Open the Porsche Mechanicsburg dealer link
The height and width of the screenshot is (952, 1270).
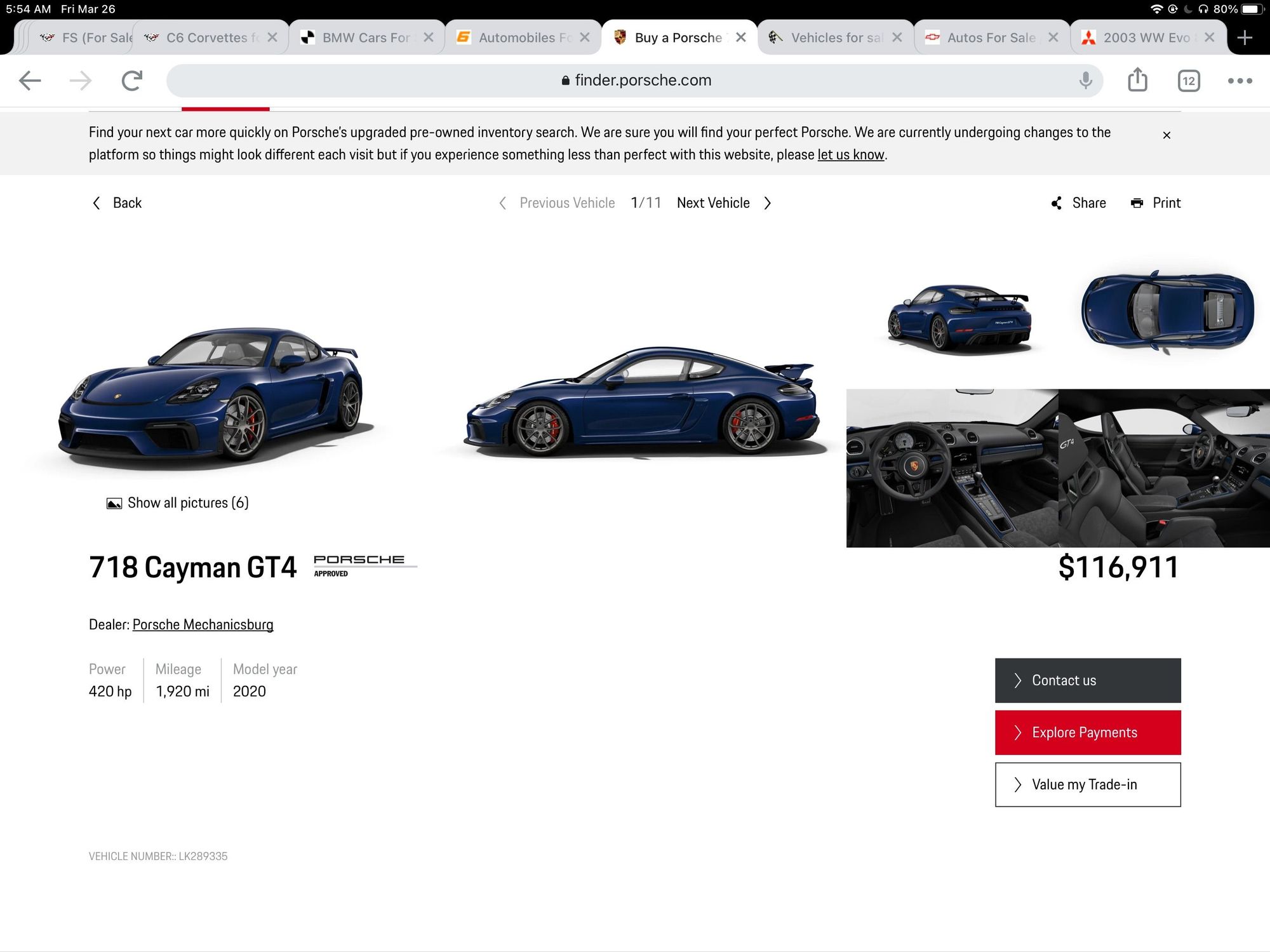click(203, 624)
